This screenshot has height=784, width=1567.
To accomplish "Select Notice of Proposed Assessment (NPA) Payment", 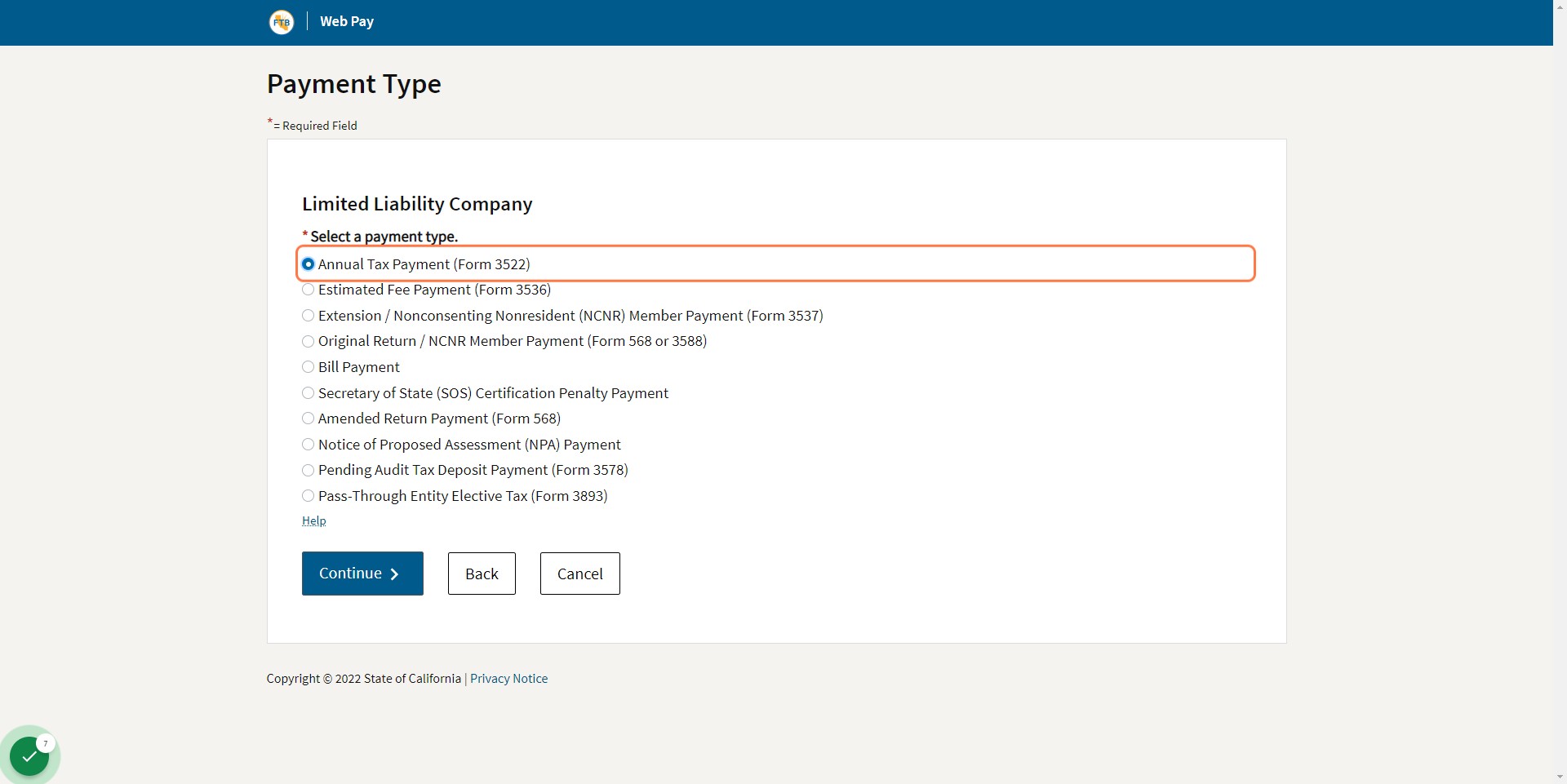I will click(308, 445).
